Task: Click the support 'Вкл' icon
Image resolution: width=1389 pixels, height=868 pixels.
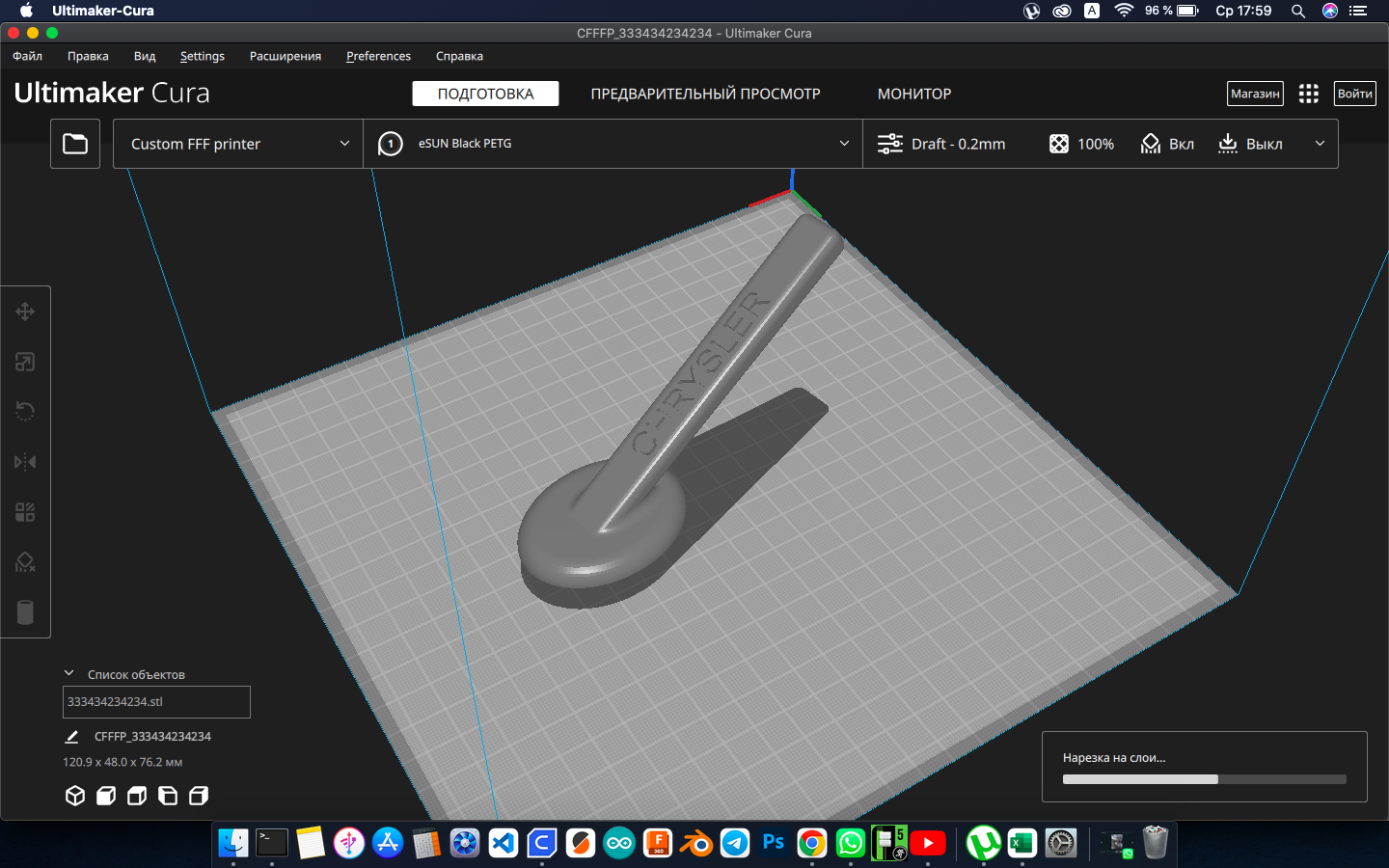Action: 1151,144
